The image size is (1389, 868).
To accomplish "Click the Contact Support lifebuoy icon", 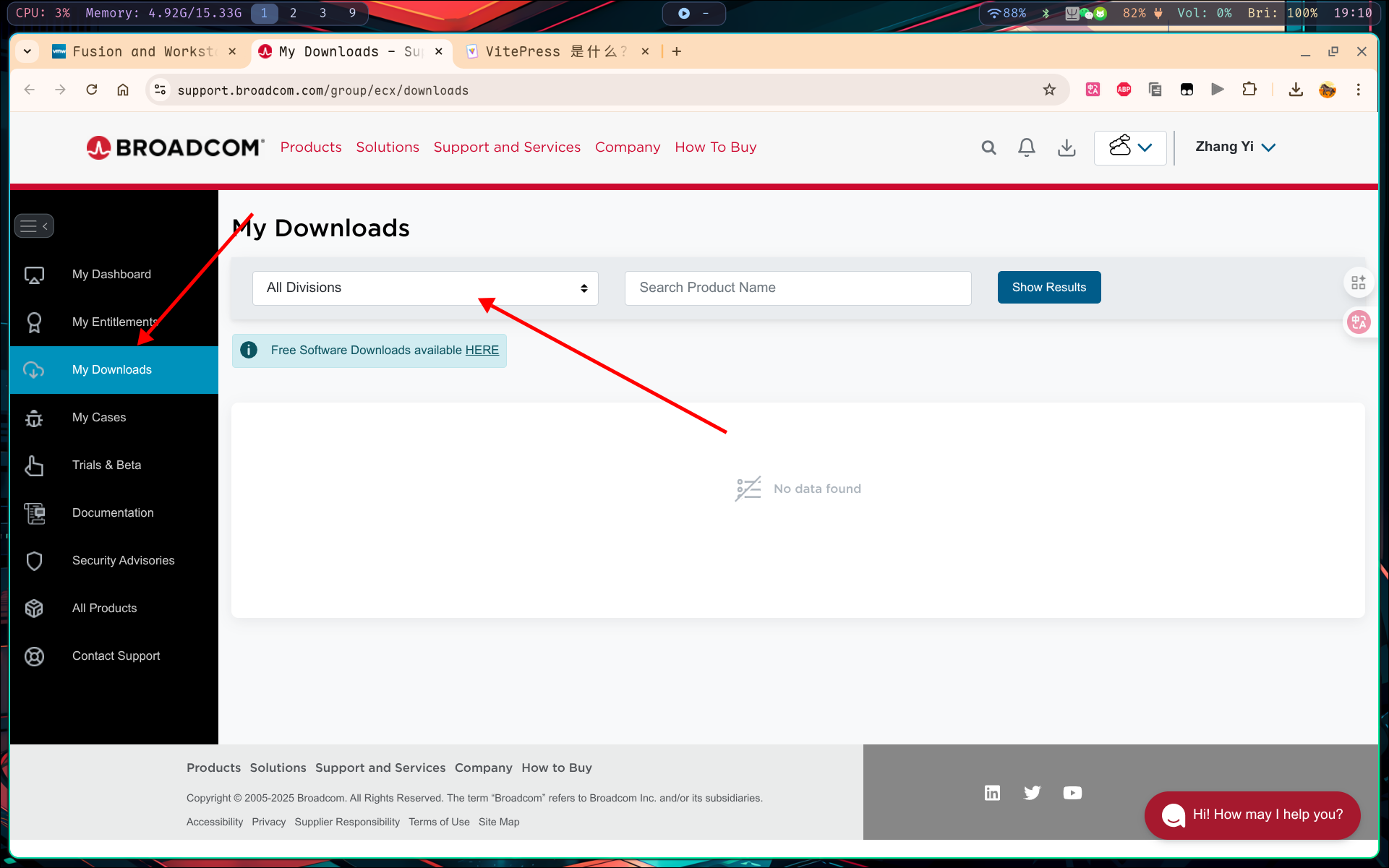I will pos(34,656).
